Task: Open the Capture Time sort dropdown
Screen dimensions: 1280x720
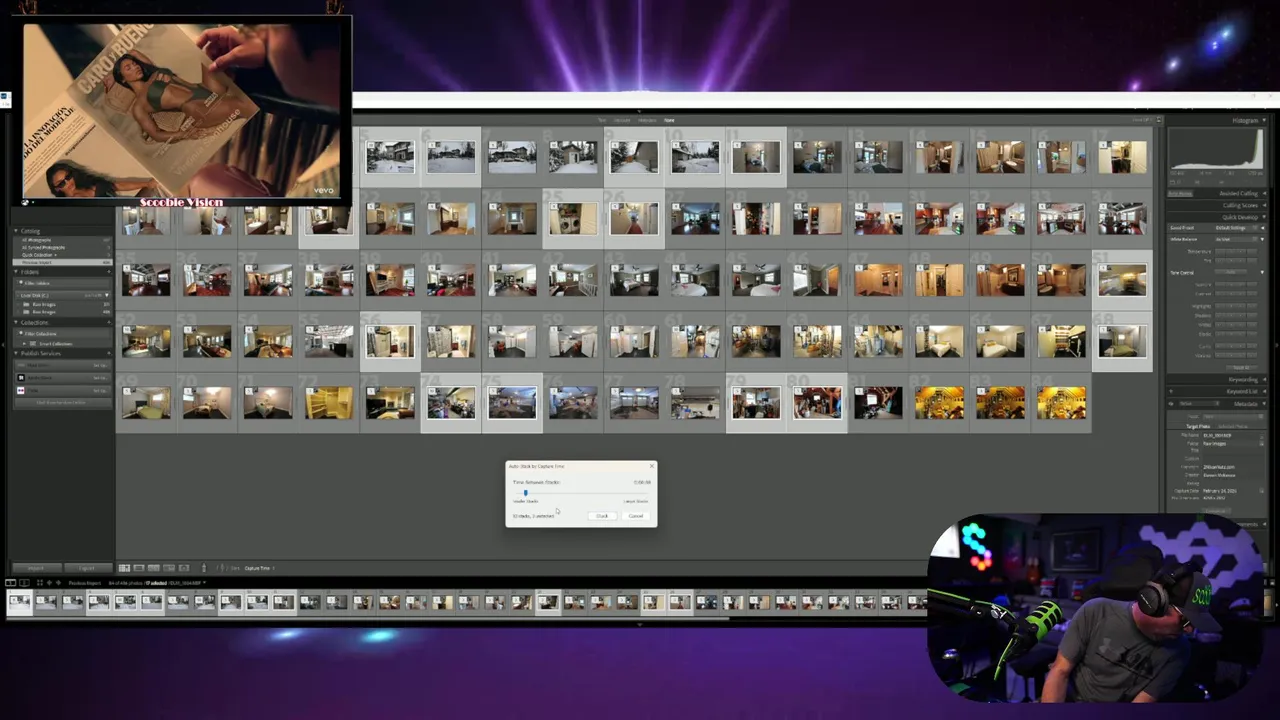Action: click(258, 568)
